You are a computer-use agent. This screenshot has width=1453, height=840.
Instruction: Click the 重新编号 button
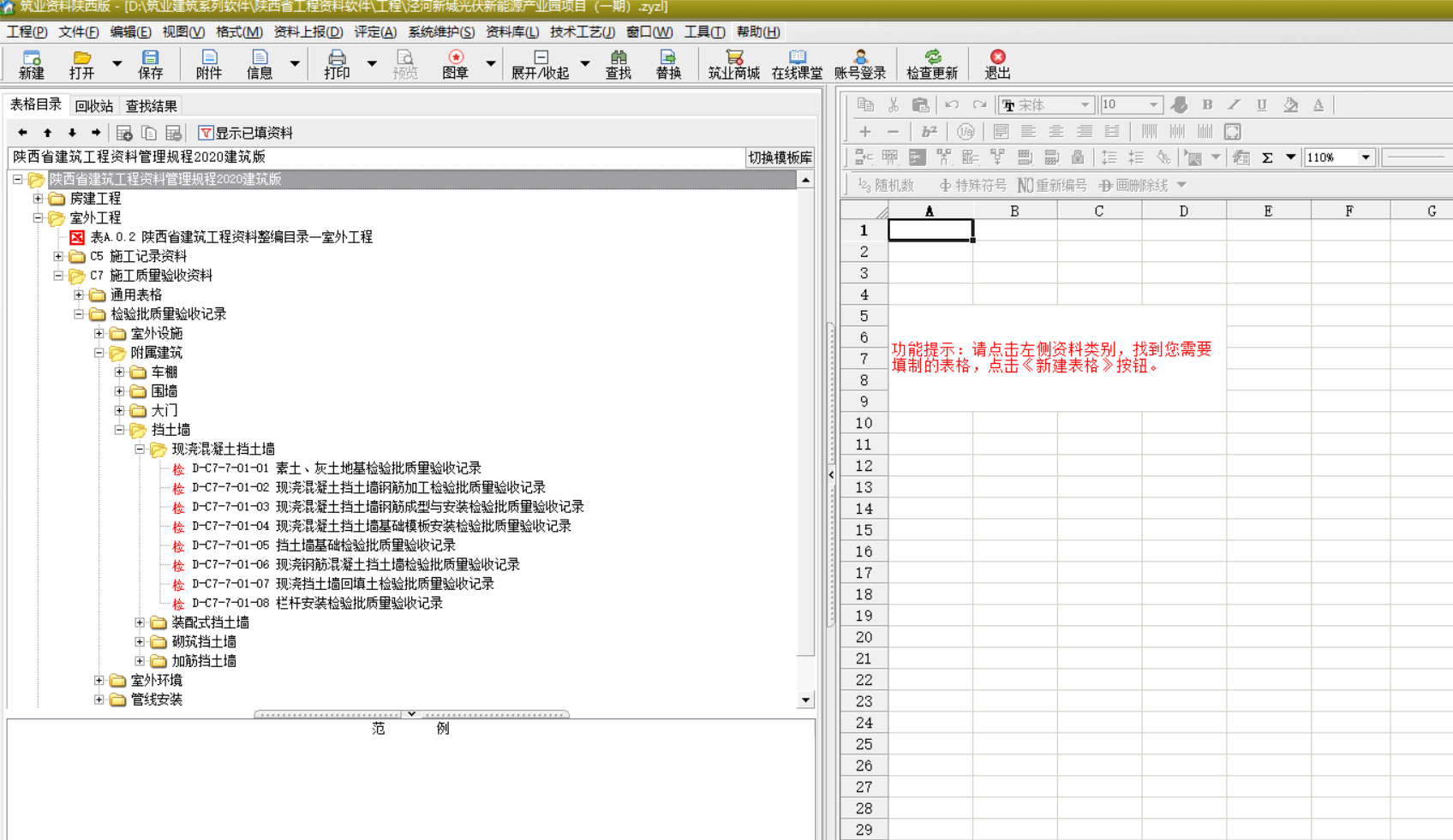(1053, 185)
